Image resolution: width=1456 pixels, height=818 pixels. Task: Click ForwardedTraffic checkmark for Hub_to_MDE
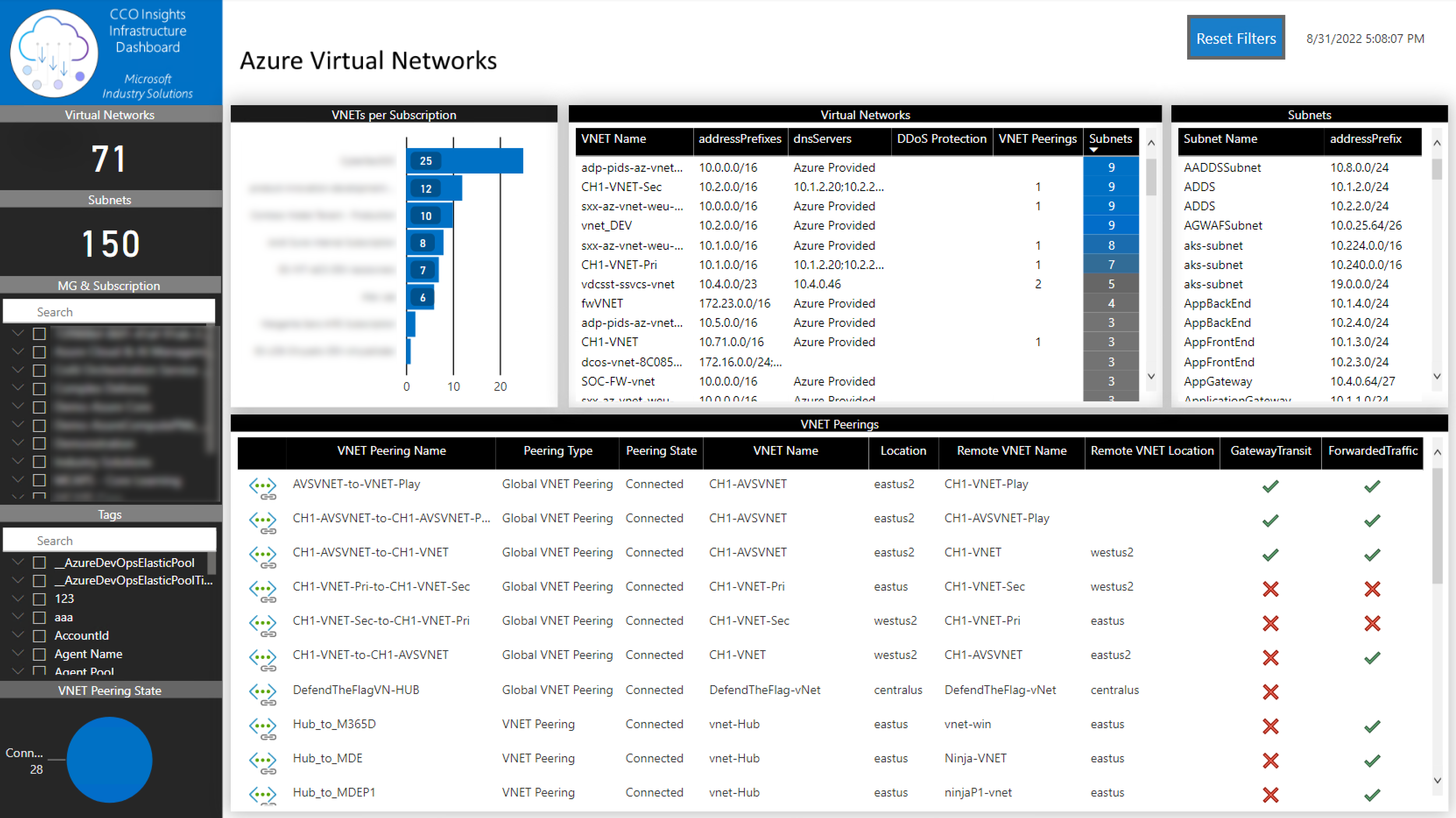[1372, 760]
